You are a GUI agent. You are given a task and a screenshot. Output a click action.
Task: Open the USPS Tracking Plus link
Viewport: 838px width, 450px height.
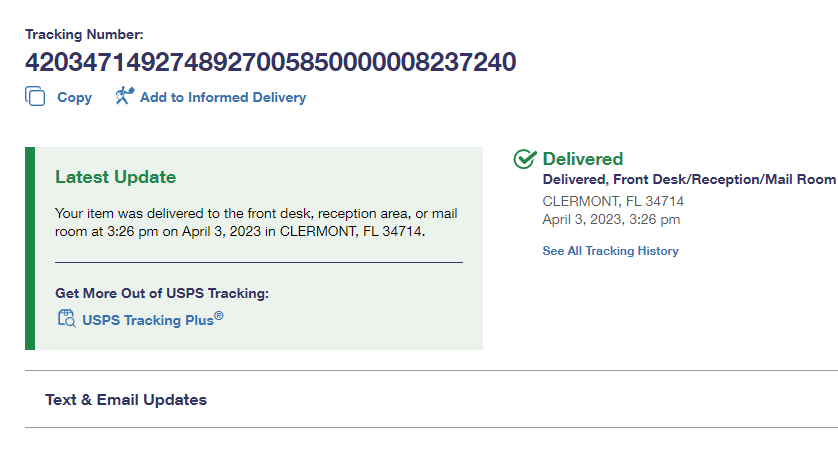pos(152,320)
